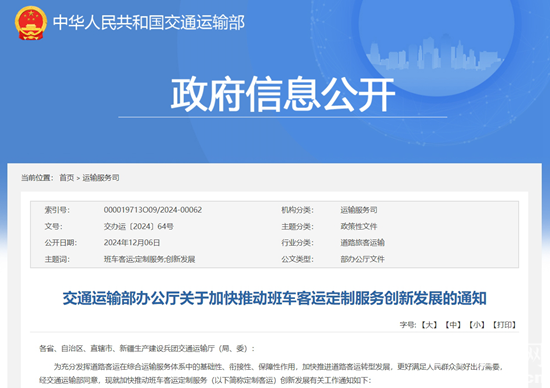This screenshot has width=550, height=388.
Task: Click the 政府信息公开 banner heading
Action: [283, 94]
